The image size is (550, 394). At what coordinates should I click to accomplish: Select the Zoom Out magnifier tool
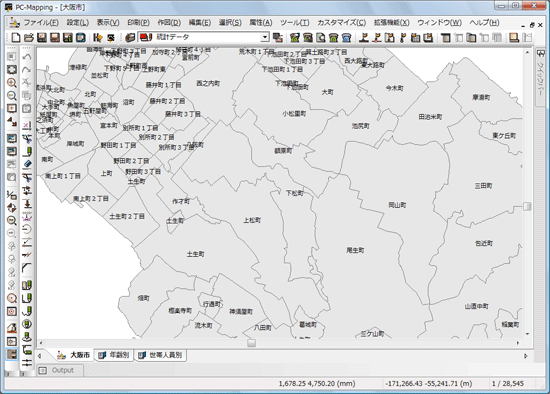(12, 95)
